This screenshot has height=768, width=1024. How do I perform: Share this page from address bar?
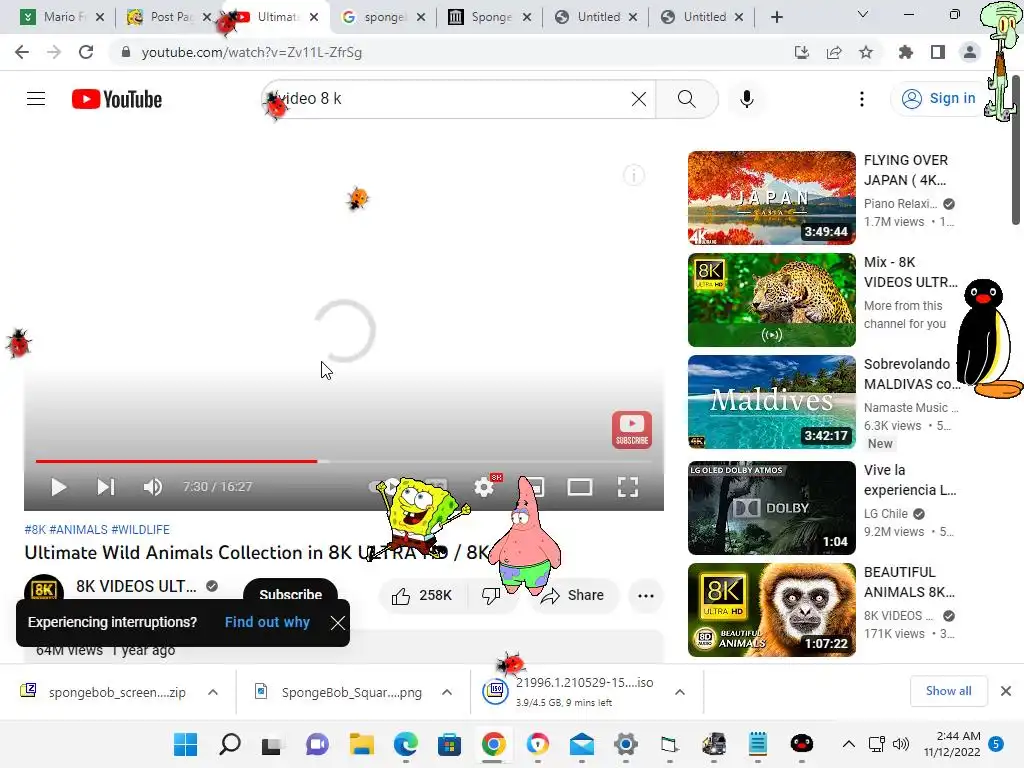[x=834, y=52]
